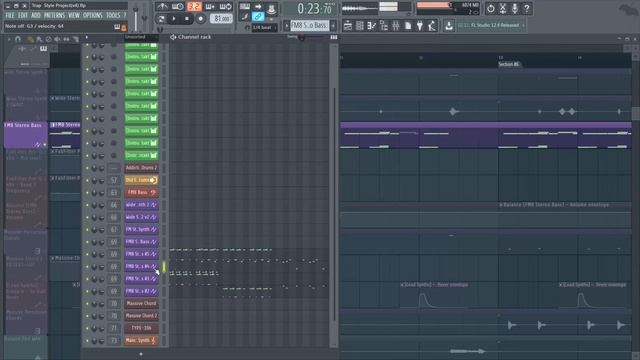Screen dimensions: 640x360
Task: Adjust the Channel rack swing slider
Action: 301,38
